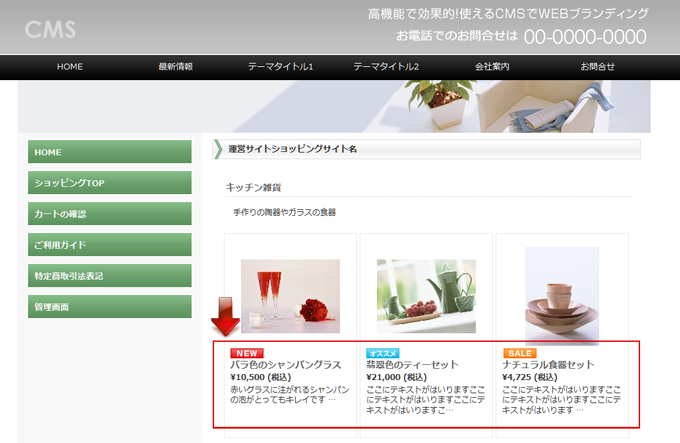Screen dimensions: 680x443
Task: Click the red down arrow icon
Action: (224, 320)
